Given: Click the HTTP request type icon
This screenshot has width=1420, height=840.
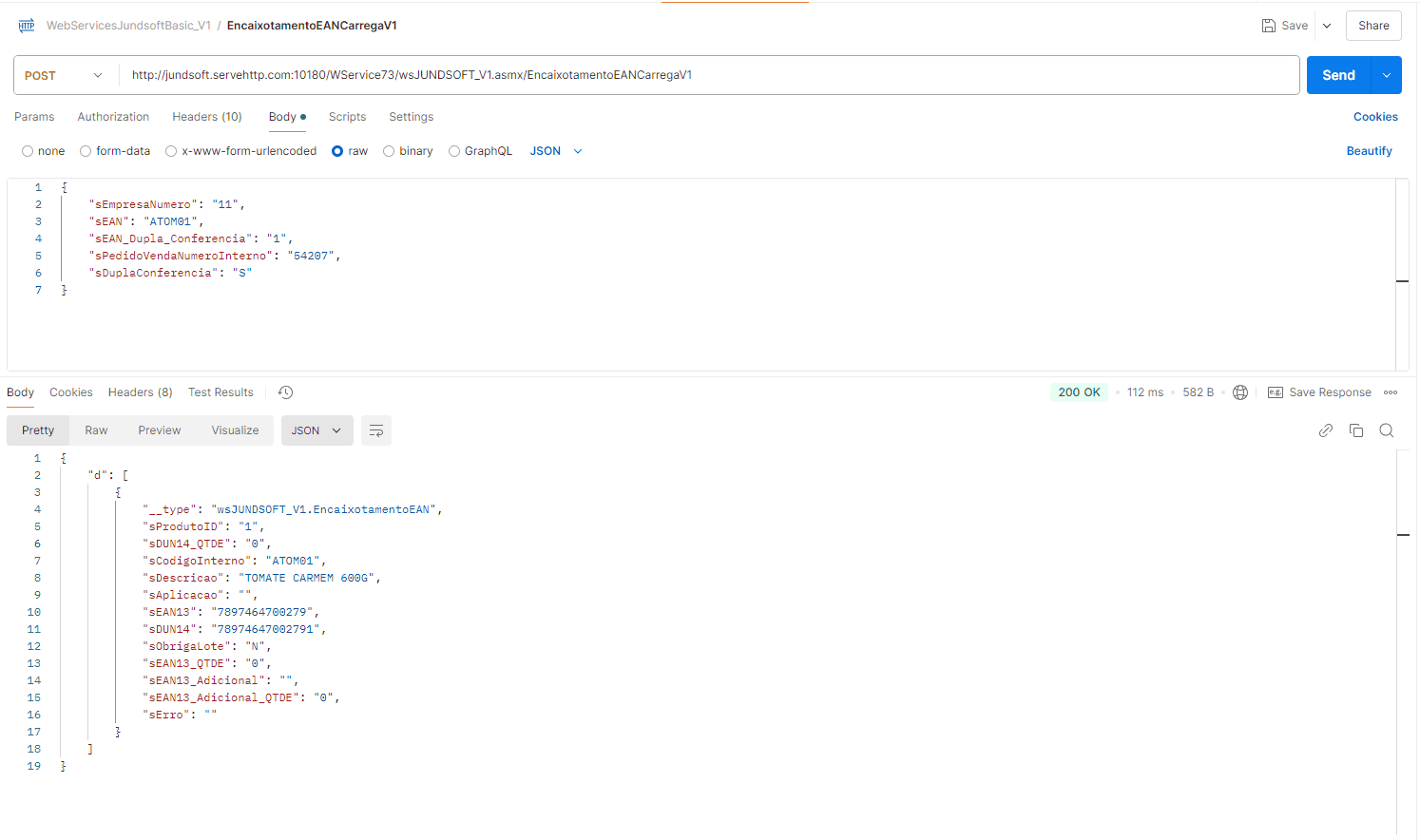Looking at the screenshot, I should click(x=27, y=26).
